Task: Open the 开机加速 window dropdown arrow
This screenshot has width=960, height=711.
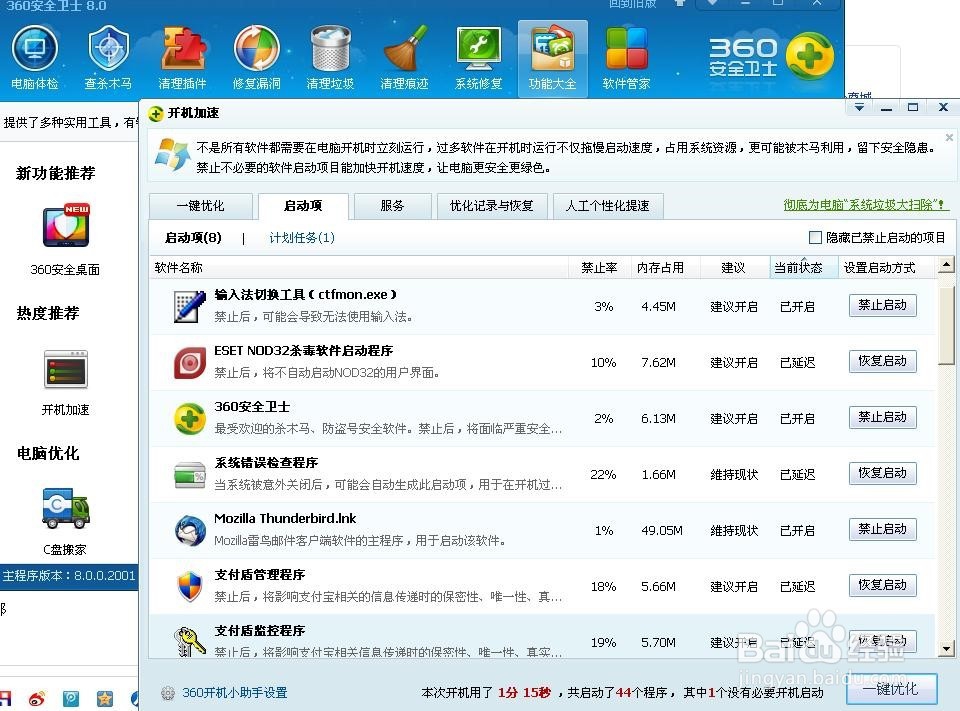Action: coord(860,108)
